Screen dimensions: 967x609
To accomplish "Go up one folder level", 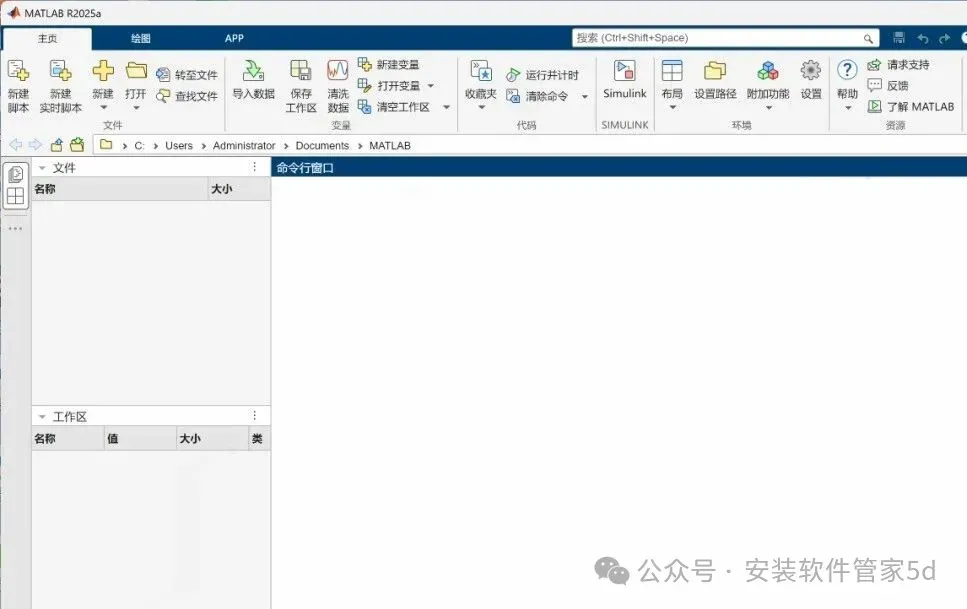I will pos(56,145).
